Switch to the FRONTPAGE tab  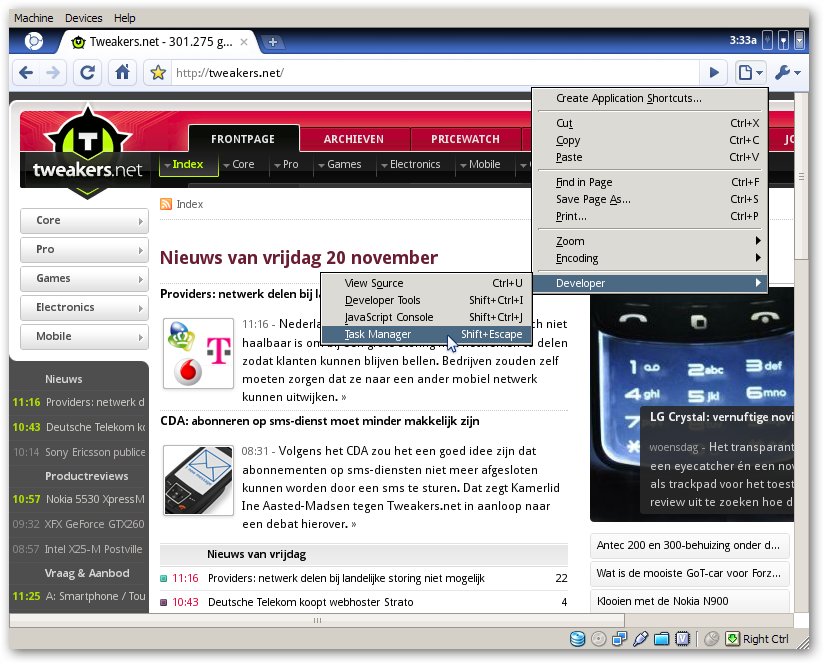pos(243,139)
